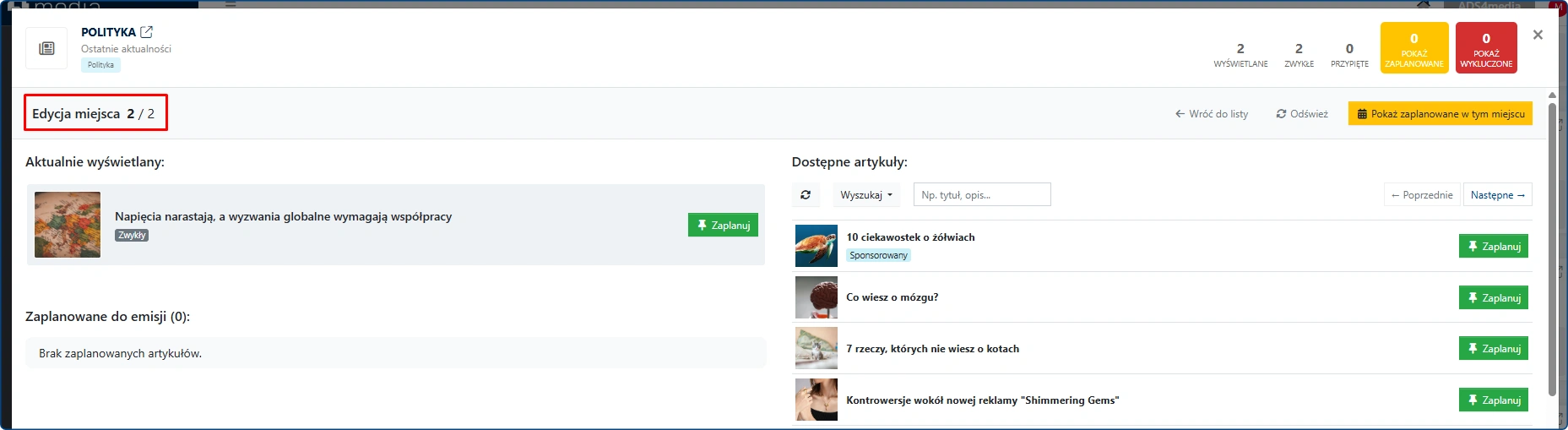Image resolution: width=1568 pixels, height=430 pixels.
Task: Open the red Pokaż wykluczone tile
Action: pyautogui.click(x=1486, y=48)
